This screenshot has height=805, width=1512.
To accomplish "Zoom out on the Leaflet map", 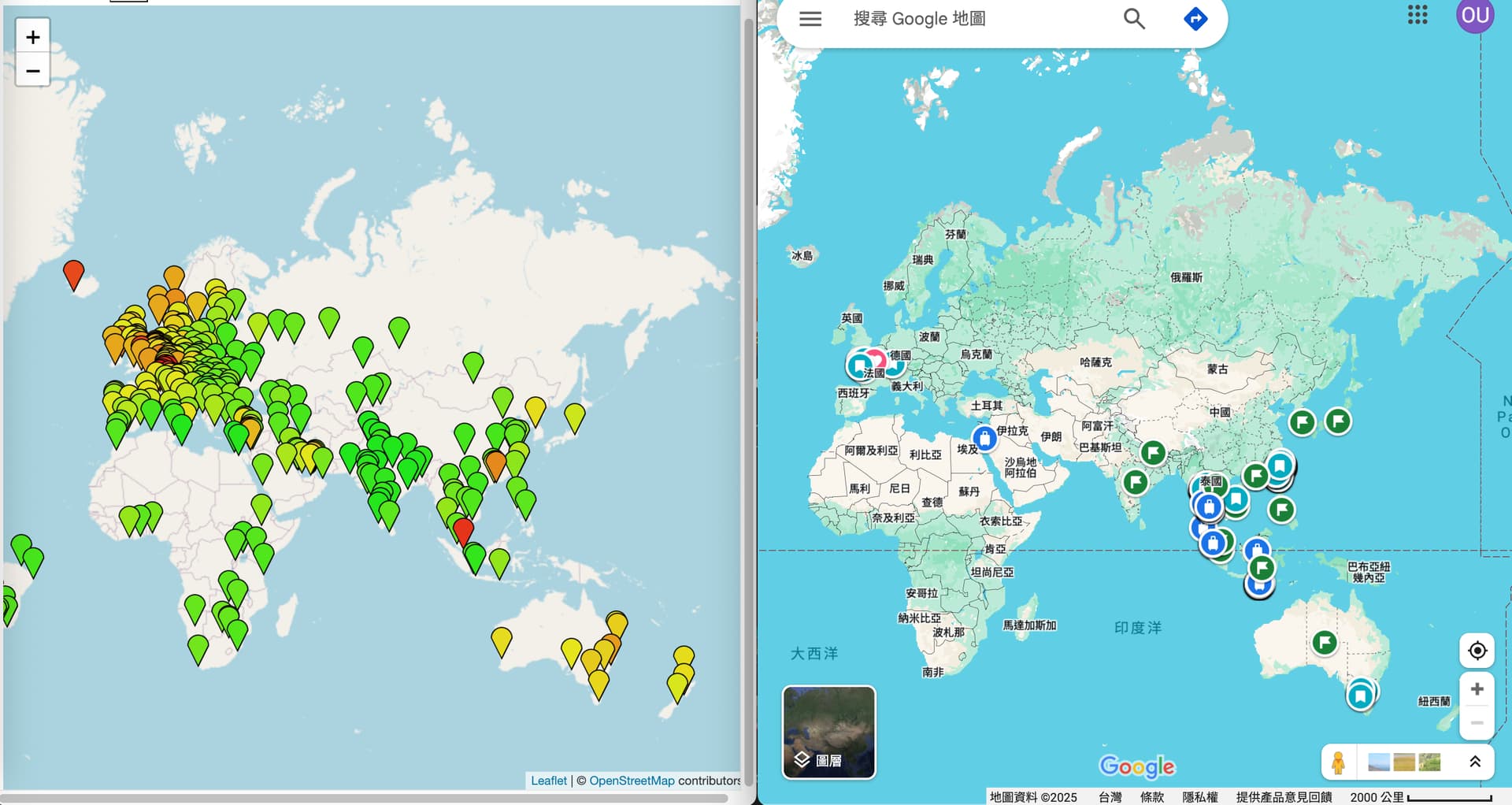I will (33, 71).
